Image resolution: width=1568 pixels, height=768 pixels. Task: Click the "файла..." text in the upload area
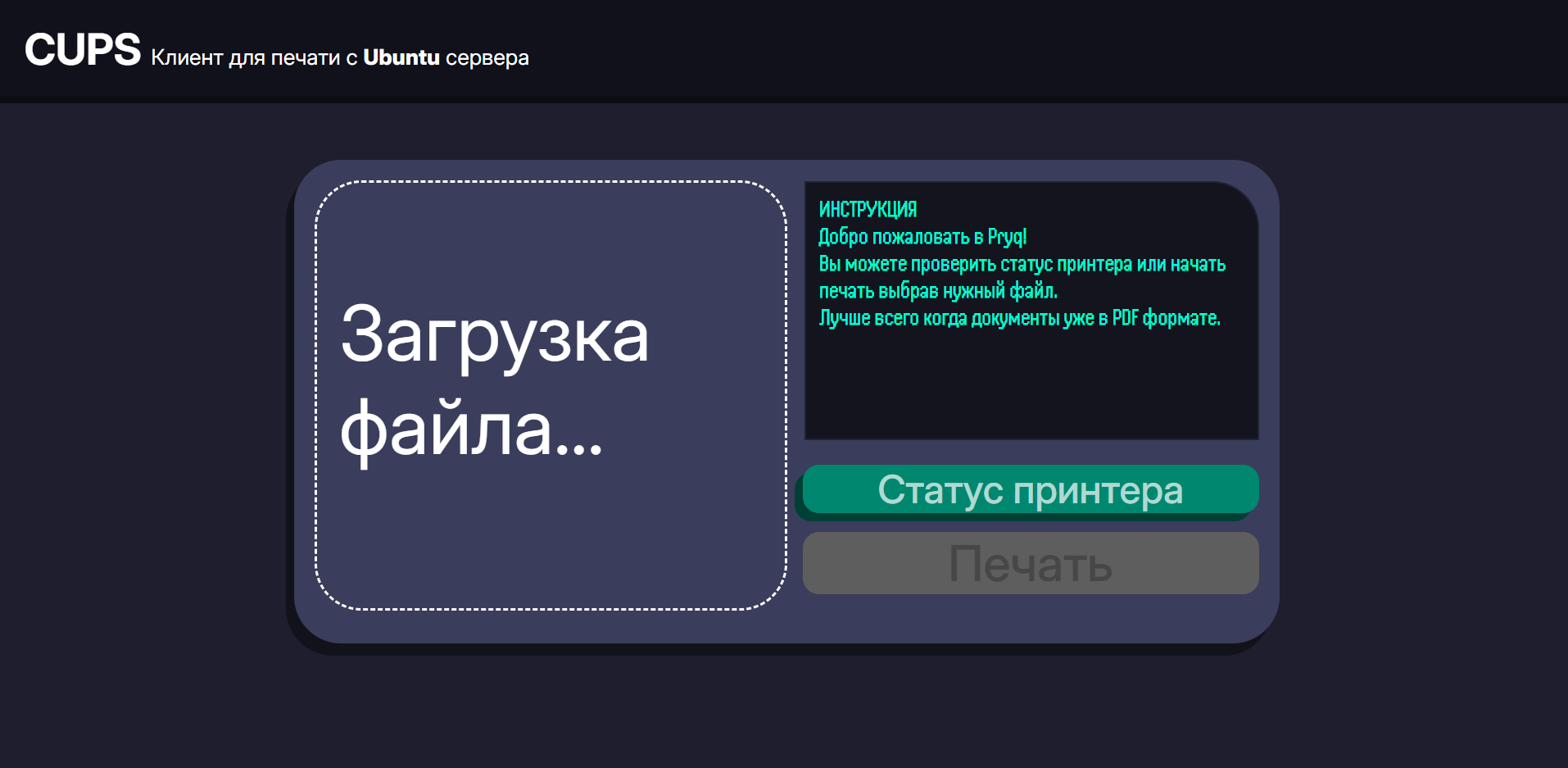[x=471, y=429]
